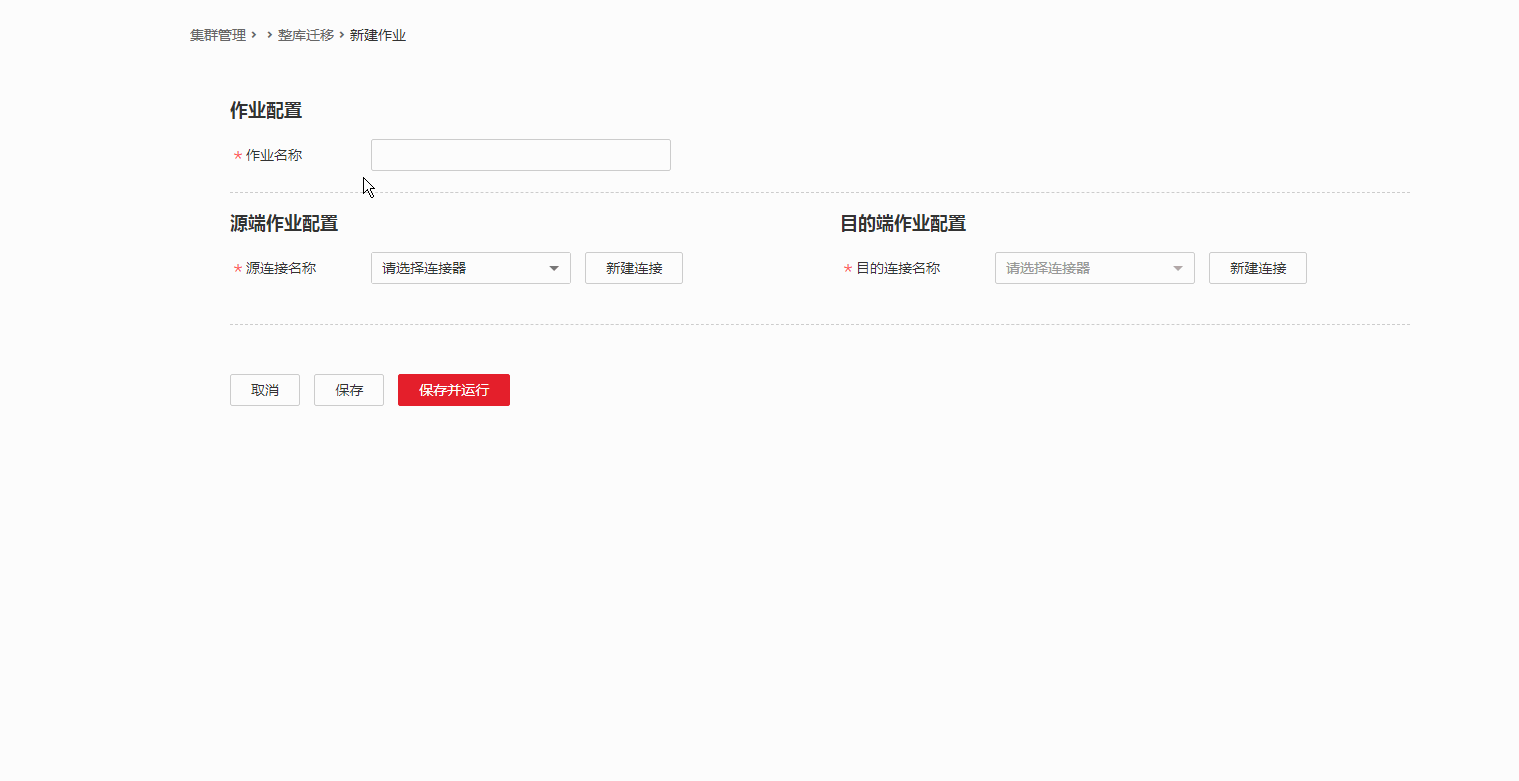Expand the destination connector selector
The image size is (1519, 781).
[1094, 268]
